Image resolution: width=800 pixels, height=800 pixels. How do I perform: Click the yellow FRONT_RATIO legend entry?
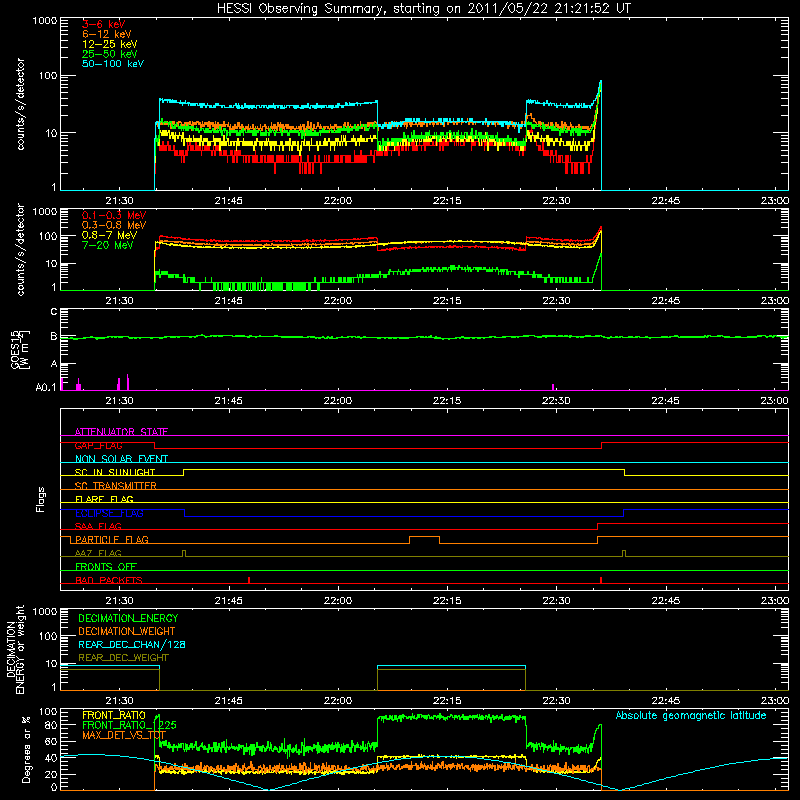[x=114, y=715]
